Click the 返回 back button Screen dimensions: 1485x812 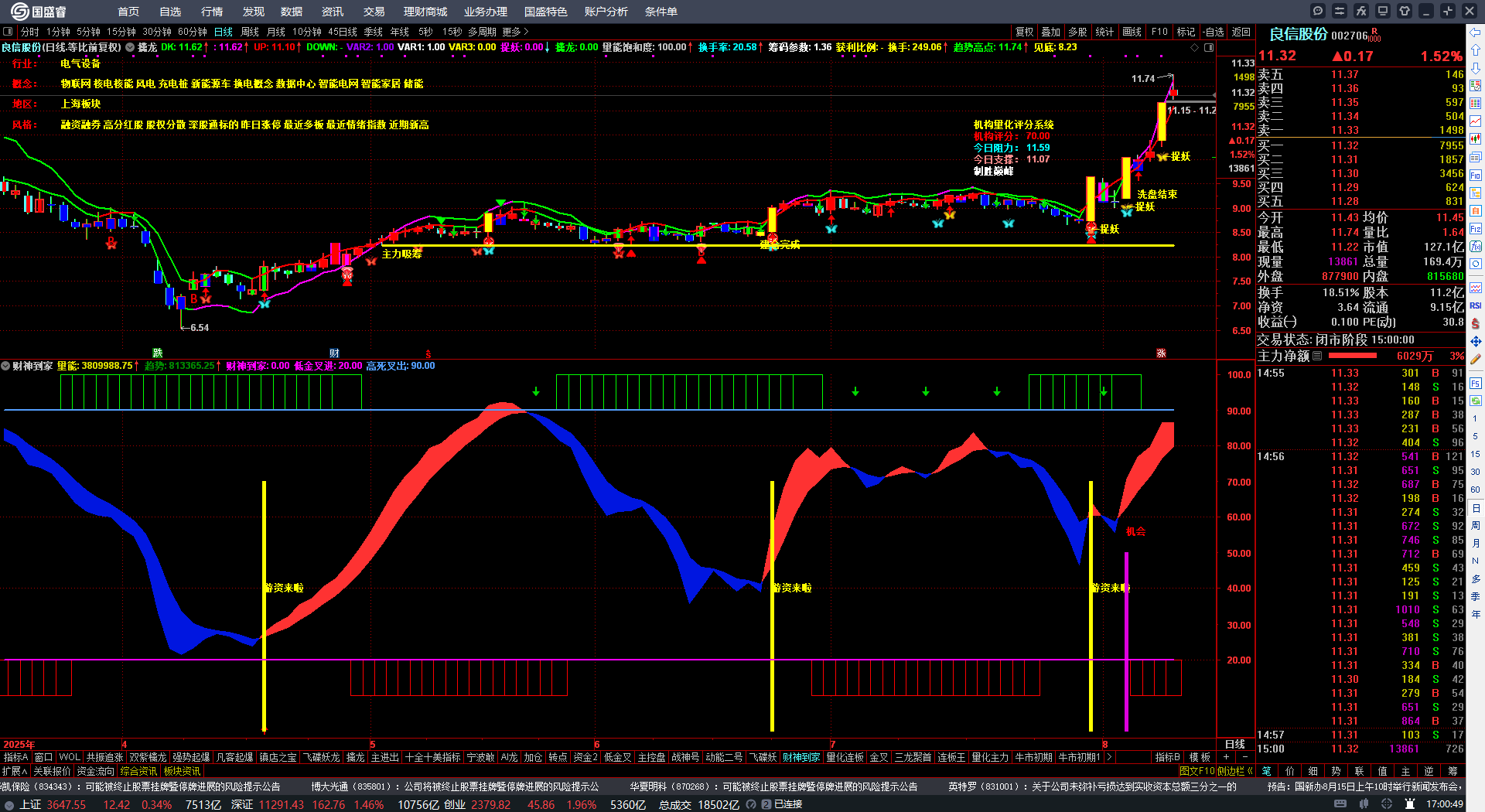click(1241, 32)
